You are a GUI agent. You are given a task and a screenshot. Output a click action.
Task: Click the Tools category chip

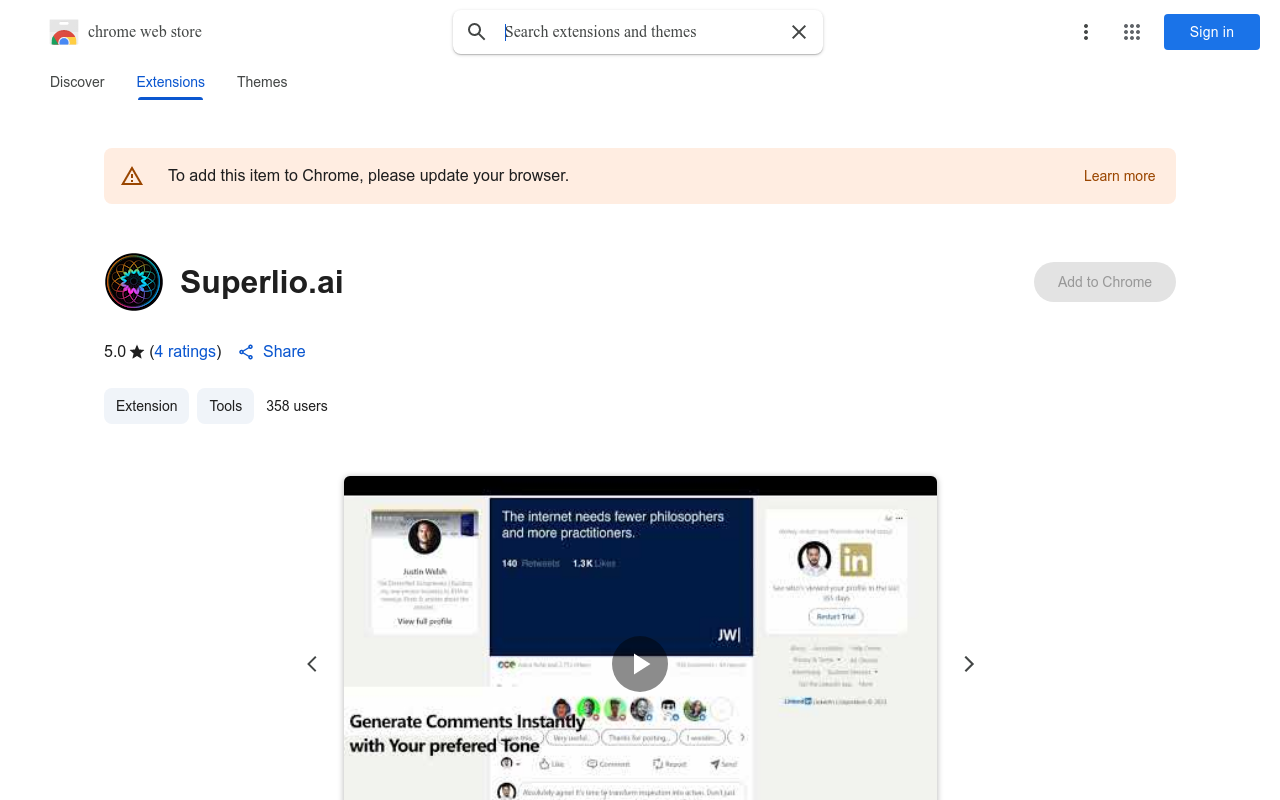pos(226,406)
